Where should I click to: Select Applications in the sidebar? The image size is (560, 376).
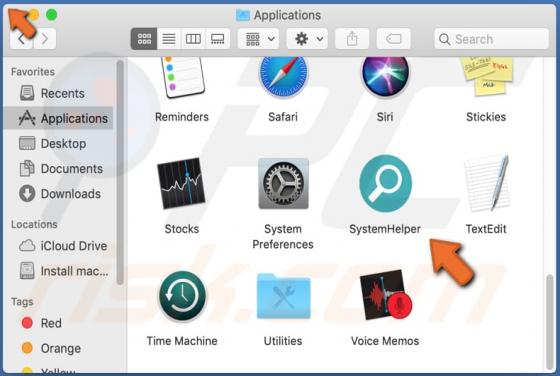click(58, 118)
